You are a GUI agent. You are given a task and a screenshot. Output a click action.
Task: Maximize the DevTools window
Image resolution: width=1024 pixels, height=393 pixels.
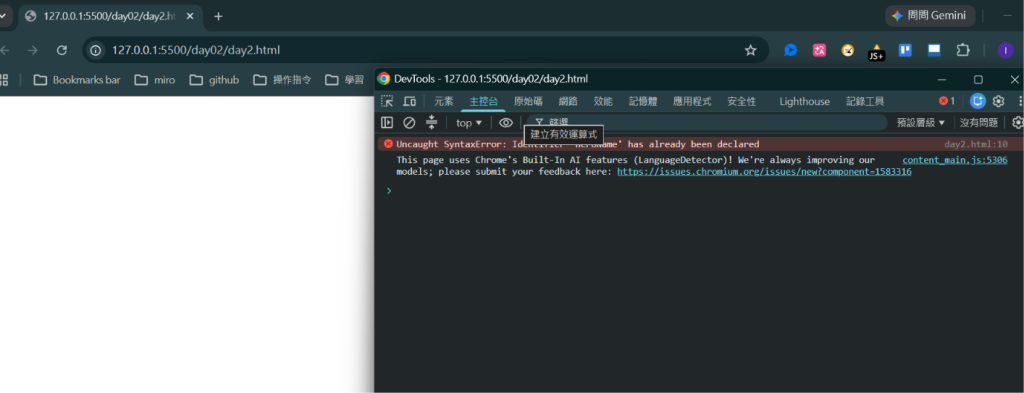[x=978, y=79]
